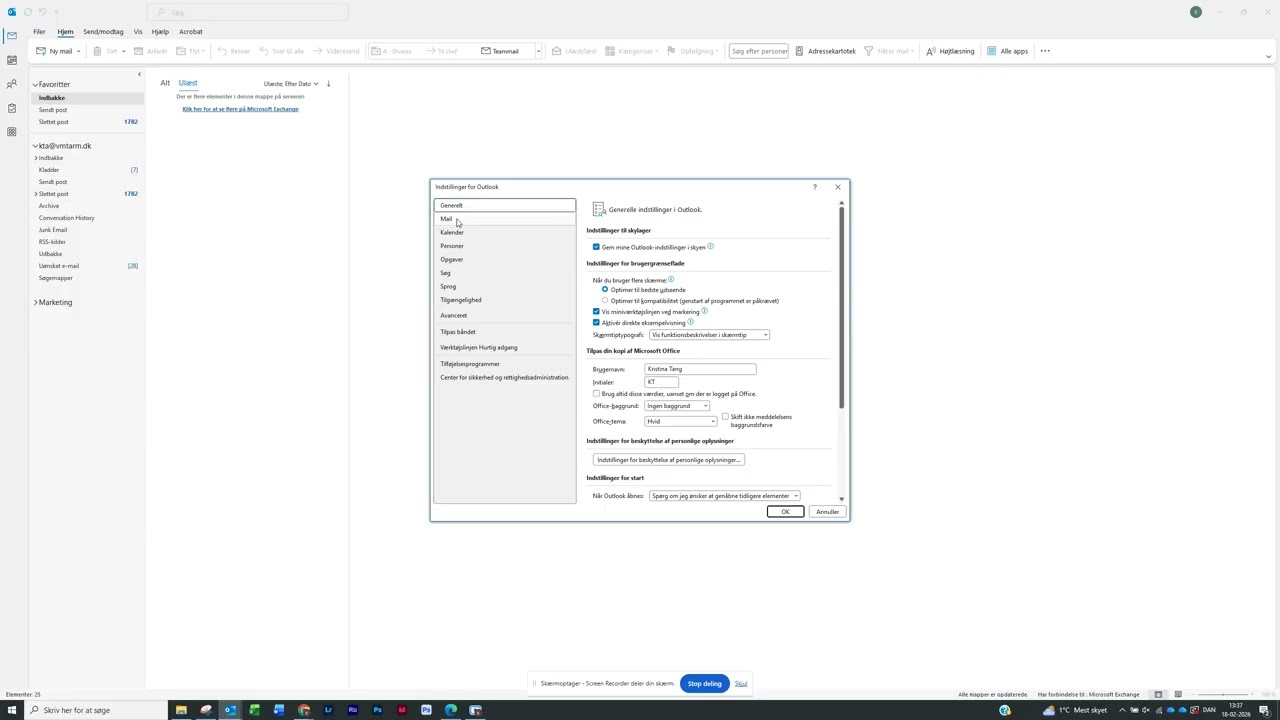1280x720 pixels.
Task: Open InDesign from the taskbar
Action: [x=402, y=710]
